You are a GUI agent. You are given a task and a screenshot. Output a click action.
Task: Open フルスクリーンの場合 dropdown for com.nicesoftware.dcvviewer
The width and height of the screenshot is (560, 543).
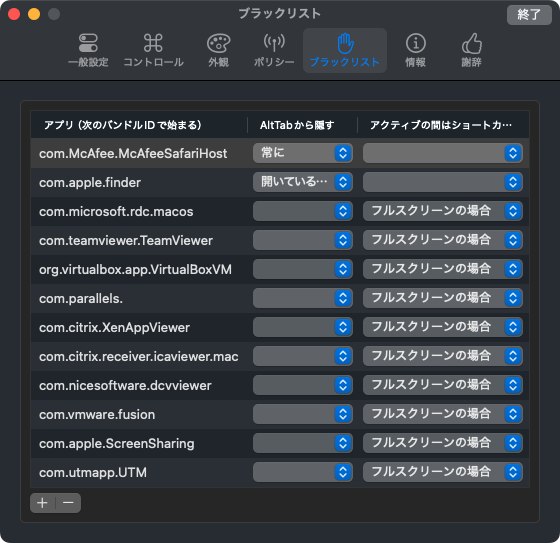click(x=443, y=385)
